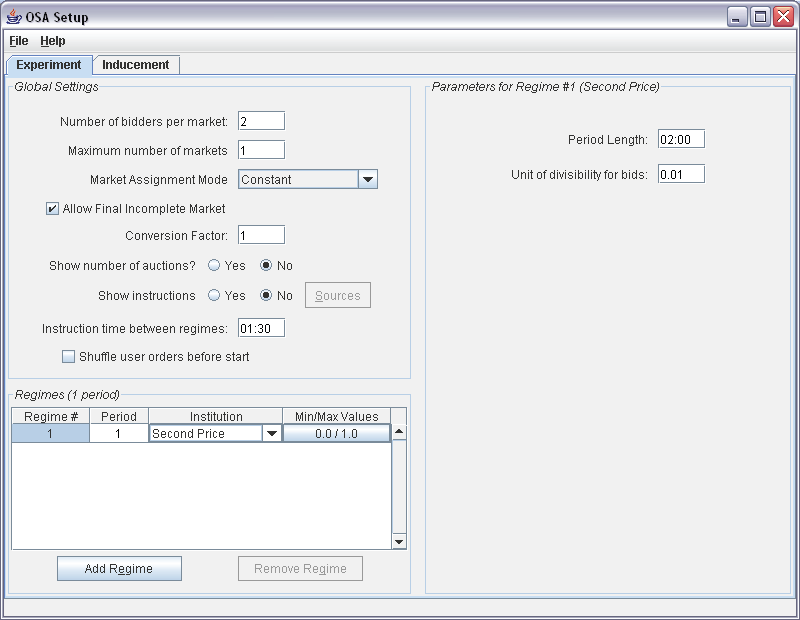Choose No for Show instructions

267,296
